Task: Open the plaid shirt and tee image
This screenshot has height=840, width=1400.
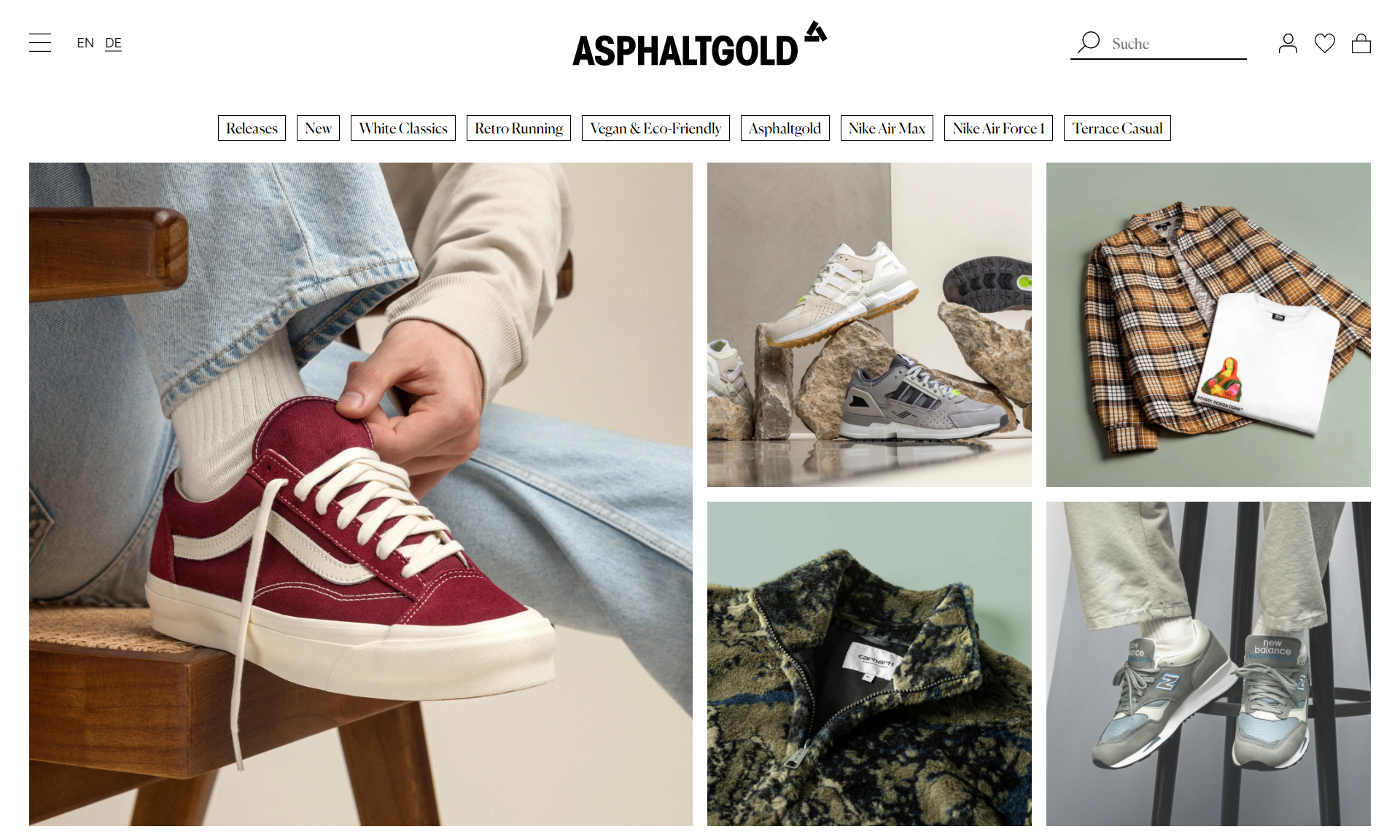Action: pos(1208,324)
